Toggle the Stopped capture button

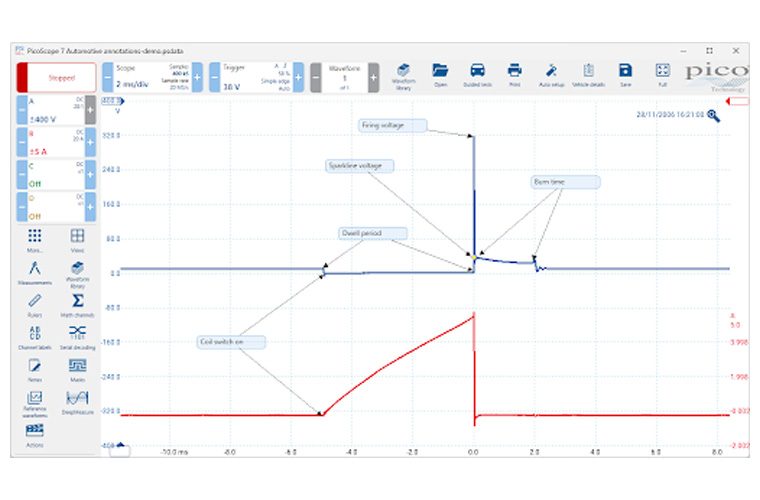[x=56, y=76]
